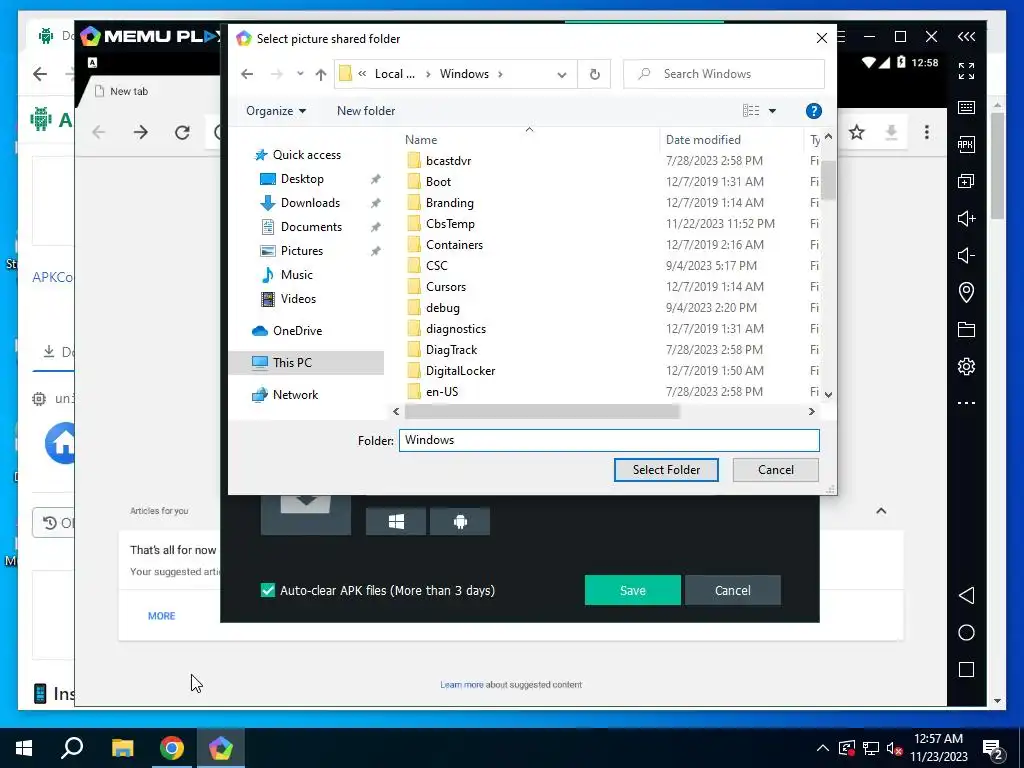Viewport: 1024px width, 768px height.
Task: Open File Explorer from the taskbar
Action: click(122, 748)
